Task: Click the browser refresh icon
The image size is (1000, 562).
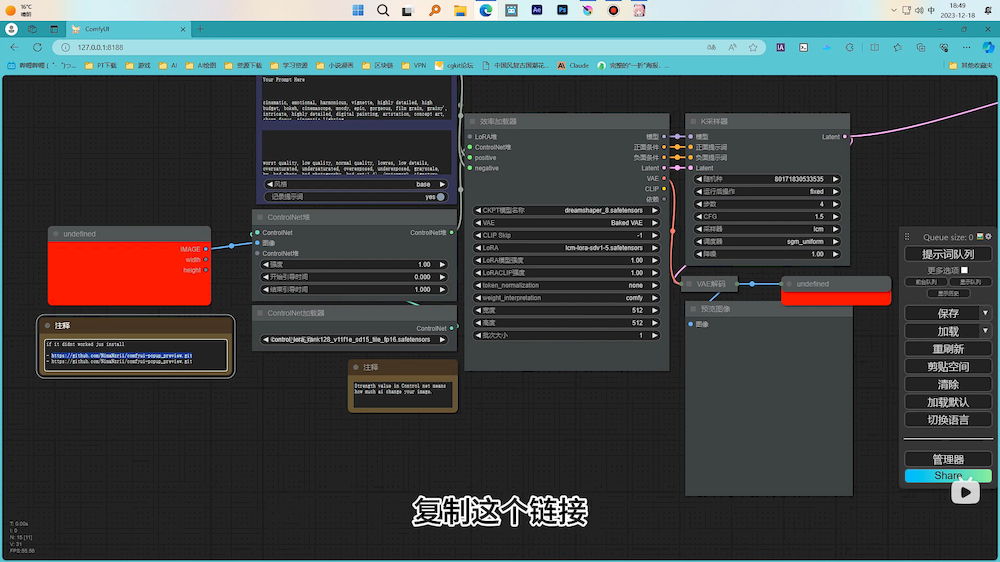Action: pos(37,47)
